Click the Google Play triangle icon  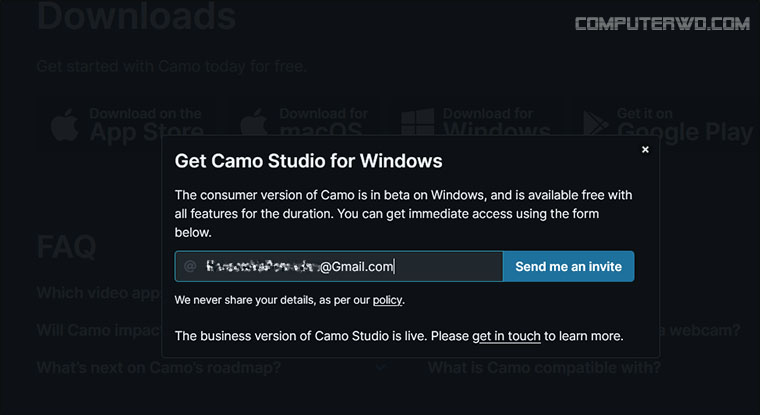(596, 124)
